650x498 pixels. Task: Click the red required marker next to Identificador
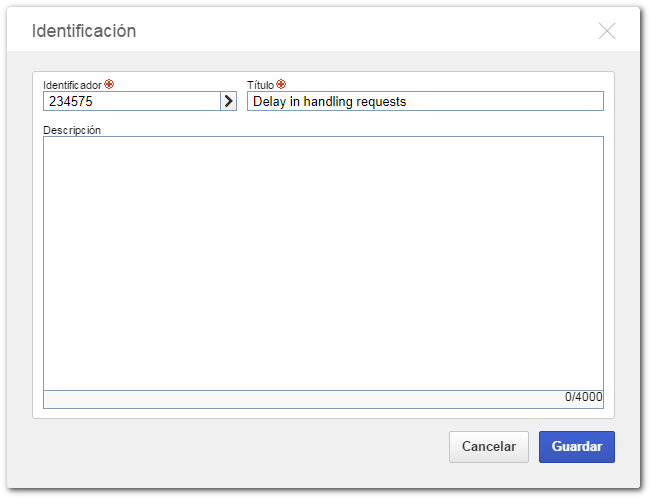pyautogui.click(x=109, y=84)
